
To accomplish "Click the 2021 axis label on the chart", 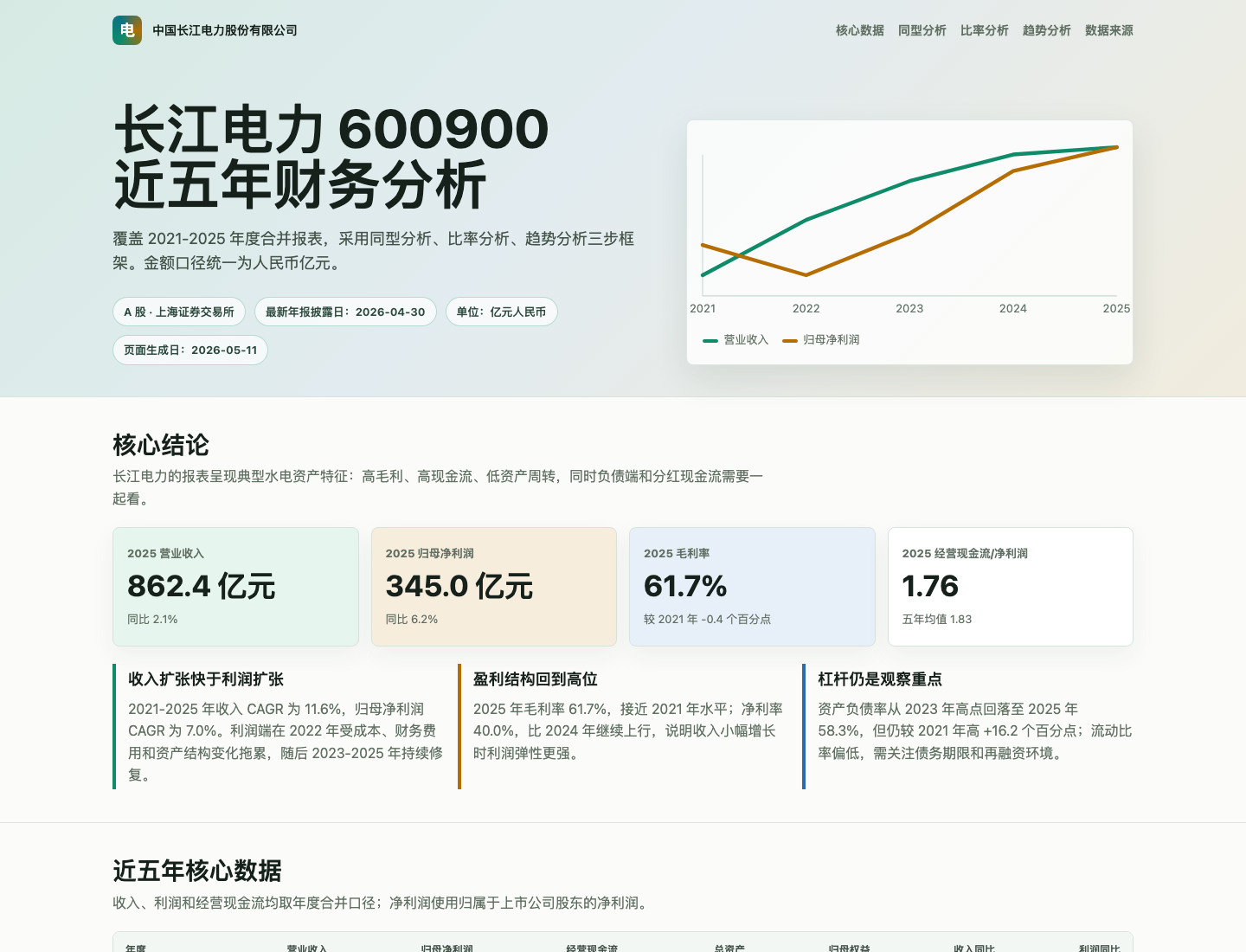I will click(703, 308).
